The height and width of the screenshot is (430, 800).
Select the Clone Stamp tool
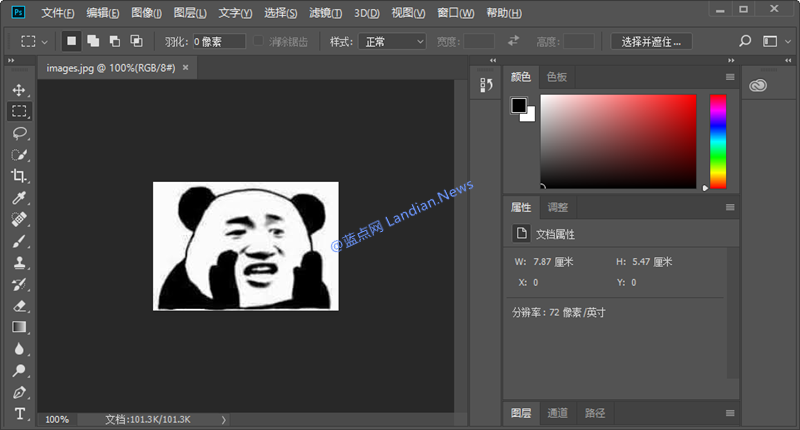point(19,263)
